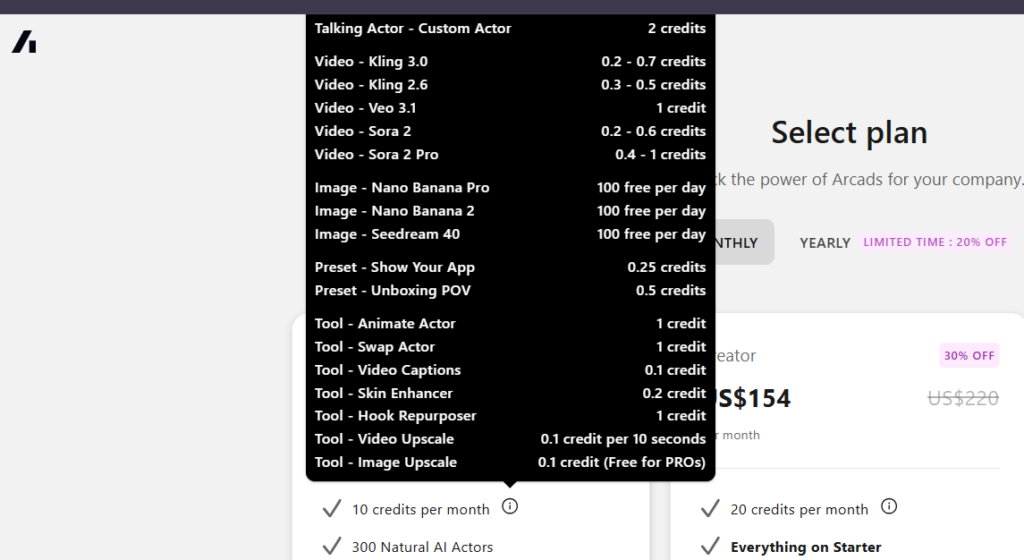
Task: Click the Tool - Skin Enhancer row
Action: pyautogui.click(x=510, y=394)
